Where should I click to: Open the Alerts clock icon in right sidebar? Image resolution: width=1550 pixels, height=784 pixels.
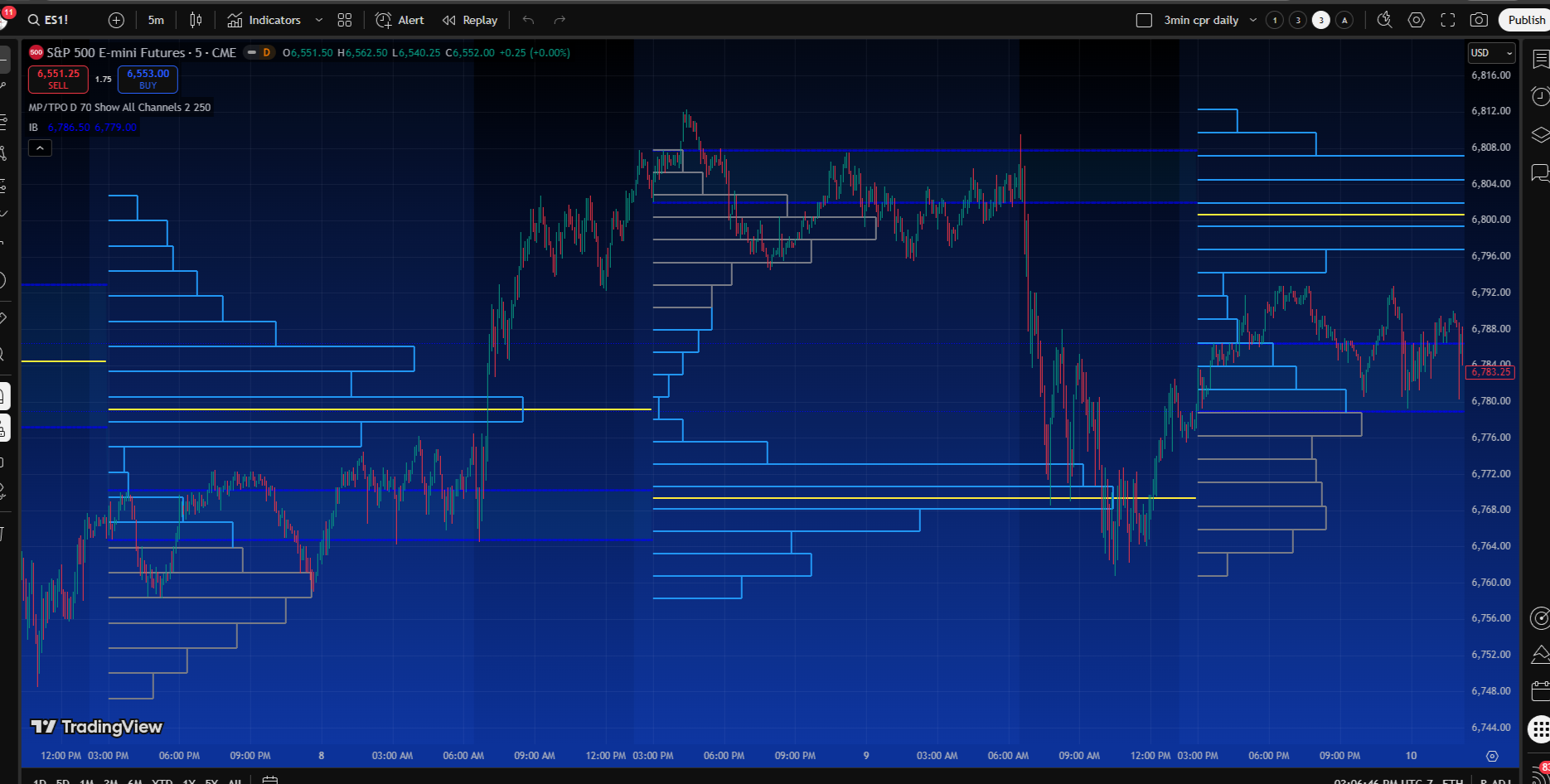1539,97
